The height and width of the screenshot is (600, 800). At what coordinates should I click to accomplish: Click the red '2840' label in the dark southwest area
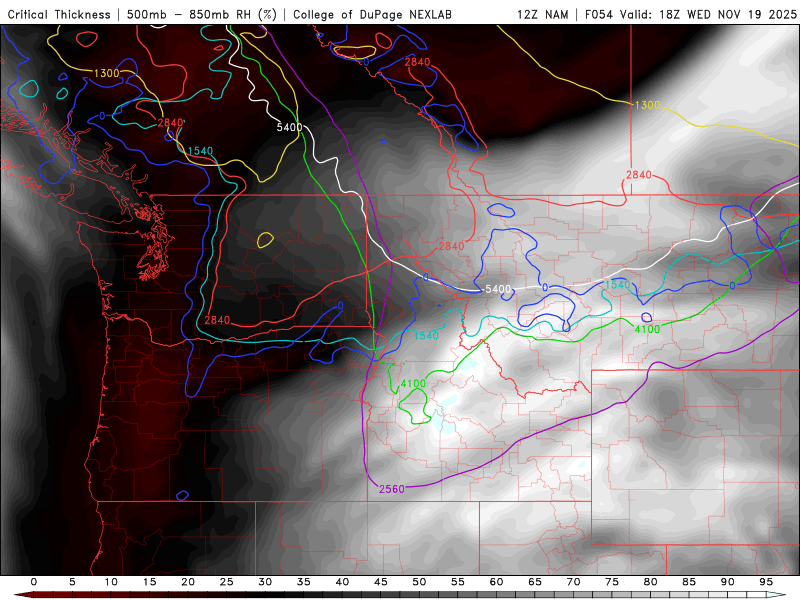click(x=217, y=320)
